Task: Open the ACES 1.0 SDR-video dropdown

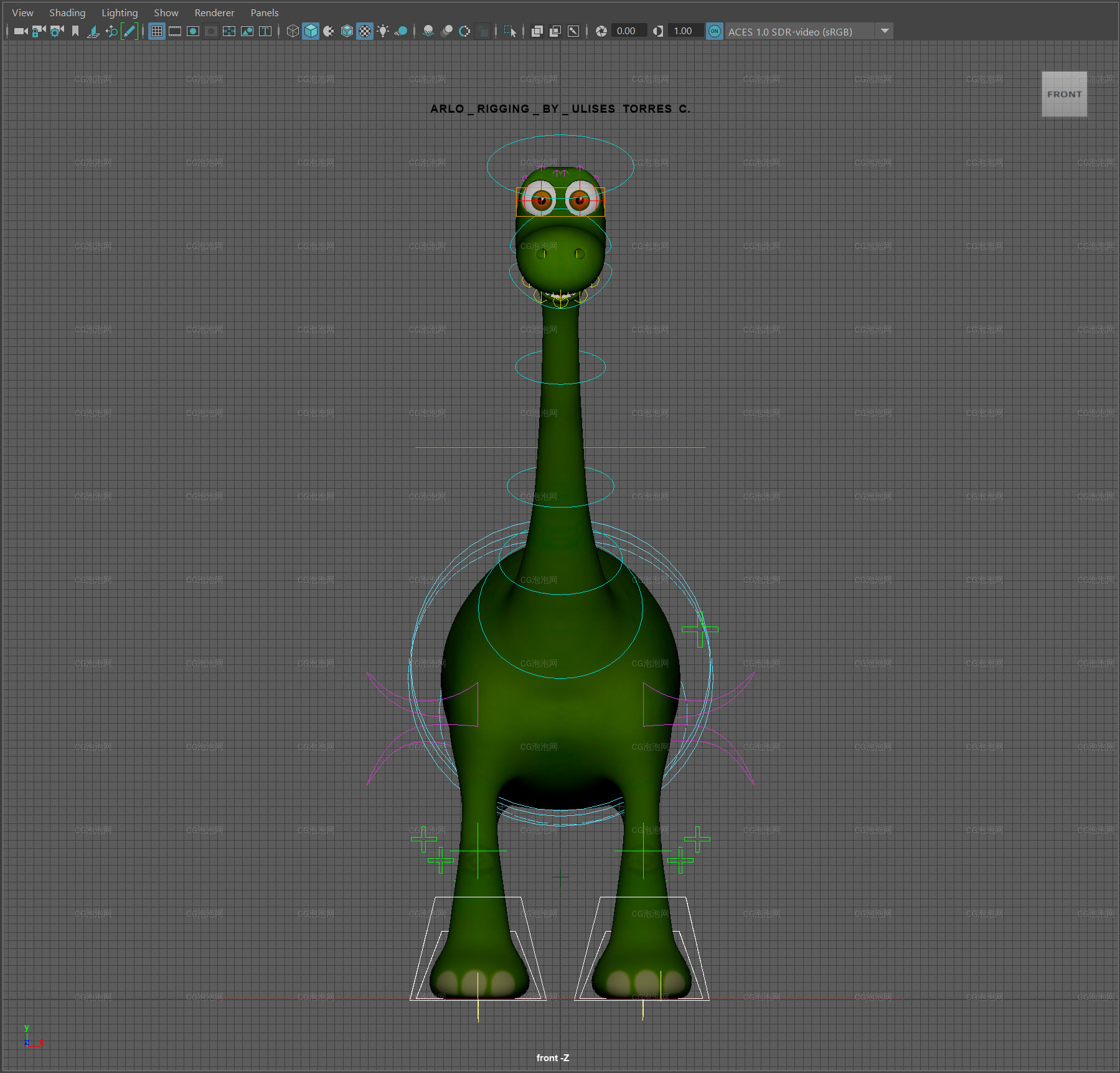Action: click(x=809, y=31)
